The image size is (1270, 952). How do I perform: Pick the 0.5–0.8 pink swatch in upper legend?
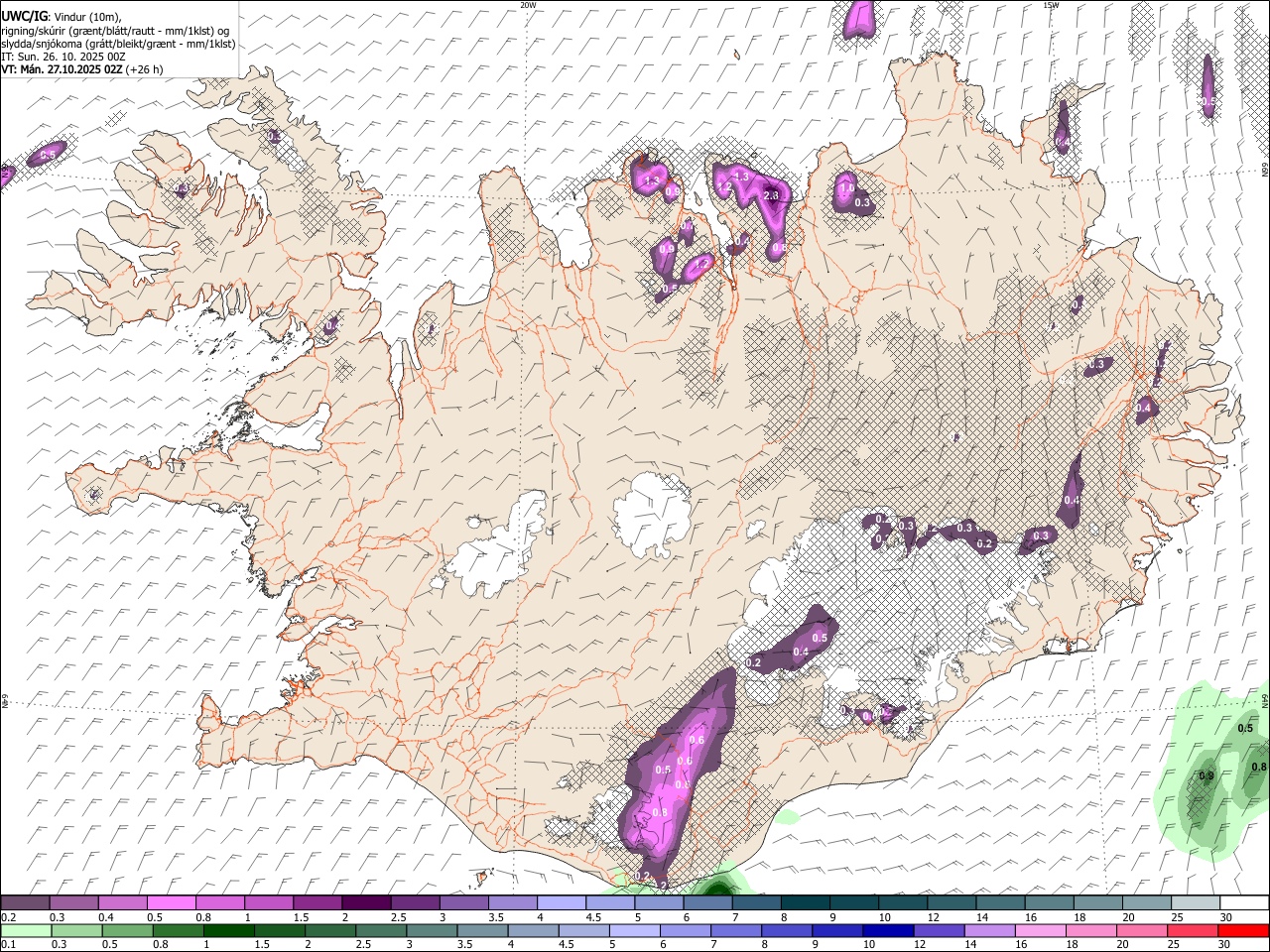click(171, 903)
